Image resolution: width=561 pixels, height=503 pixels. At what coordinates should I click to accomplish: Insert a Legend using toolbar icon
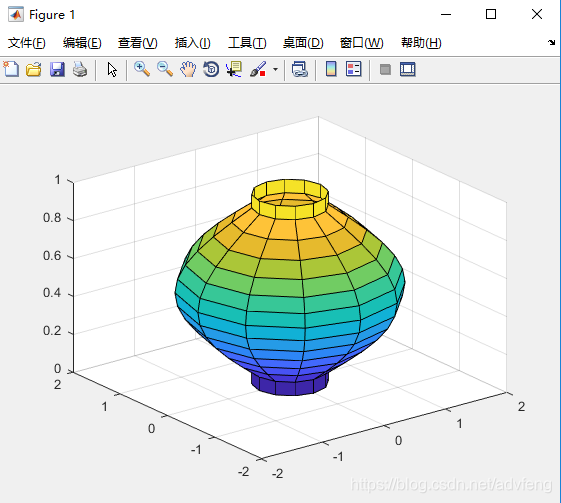coord(354,69)
